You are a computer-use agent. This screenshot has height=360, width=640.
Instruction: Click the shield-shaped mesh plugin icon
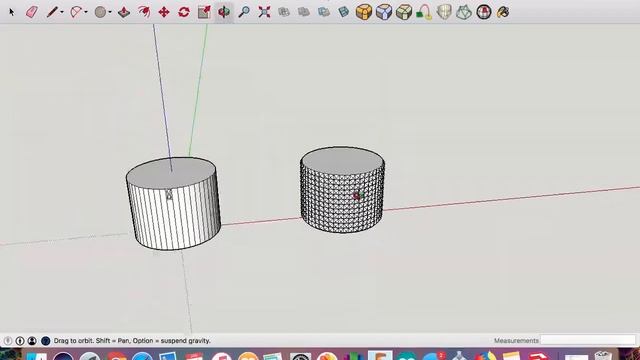444,12
